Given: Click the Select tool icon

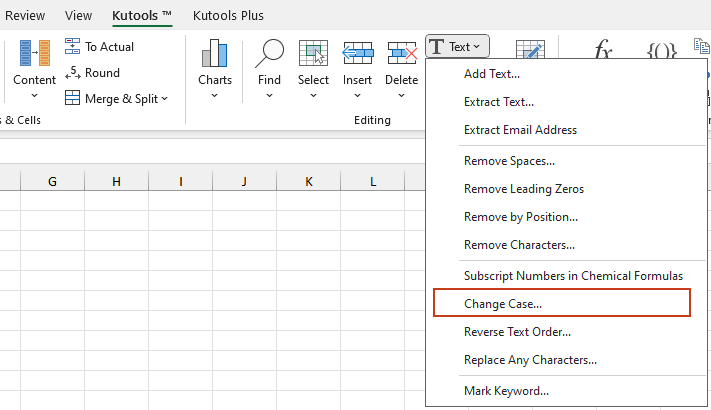Looking at the screenshot, I should click(313, 55).
